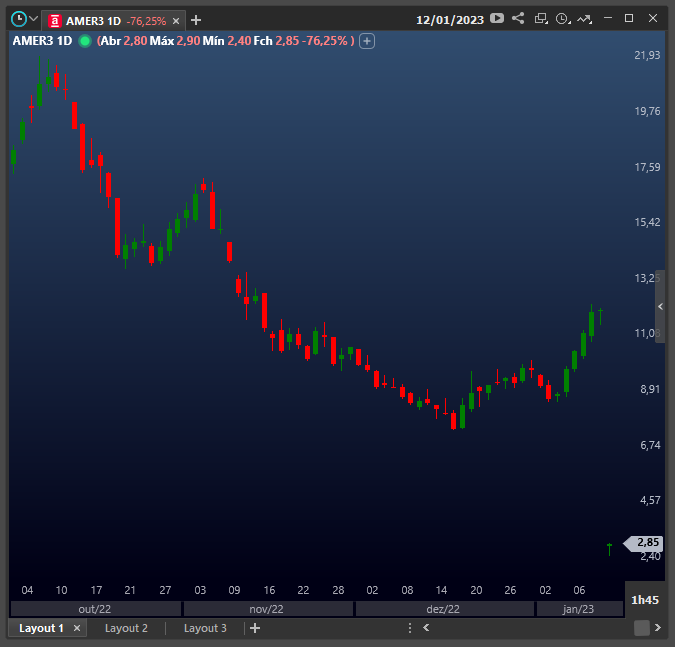Click the 21,93 price axis label
This screenshot has width=675, height=647.
[647, 55]
